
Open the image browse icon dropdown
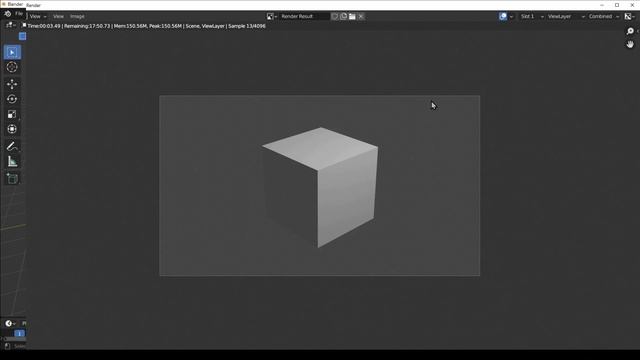(272, 16)
